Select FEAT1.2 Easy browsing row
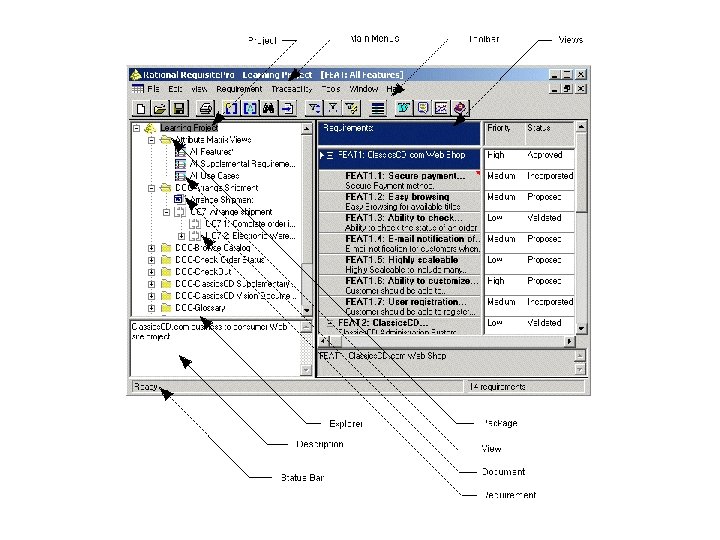The height and width of the screenshot is (540, 720). point(399,202)
